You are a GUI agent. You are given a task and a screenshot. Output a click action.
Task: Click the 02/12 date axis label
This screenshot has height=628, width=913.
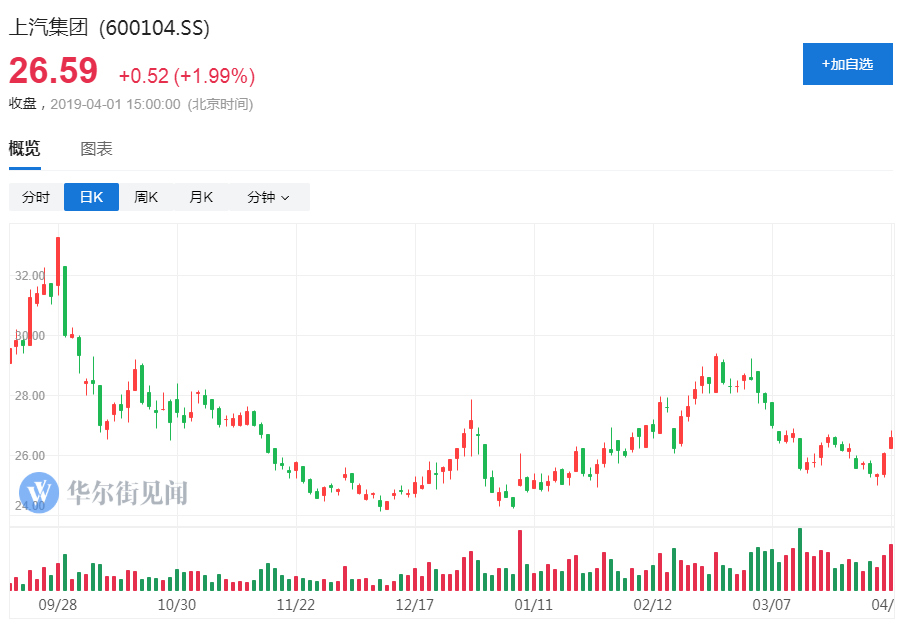point(653,605)
